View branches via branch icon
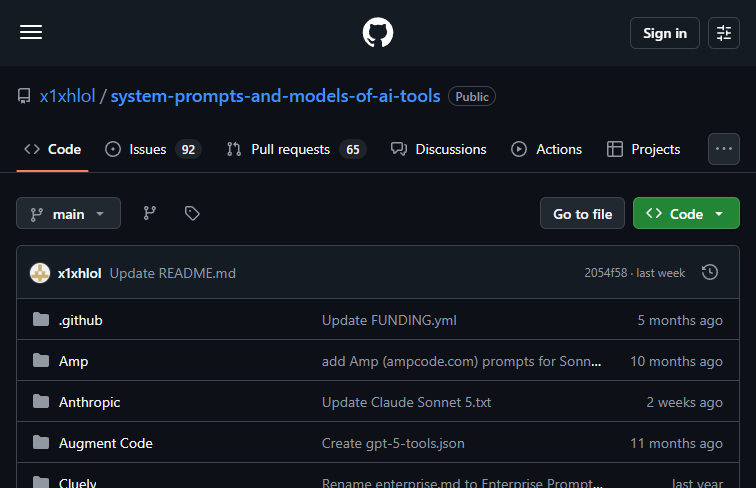This screenshot has height=488, width=756. [x=149, y=213]
